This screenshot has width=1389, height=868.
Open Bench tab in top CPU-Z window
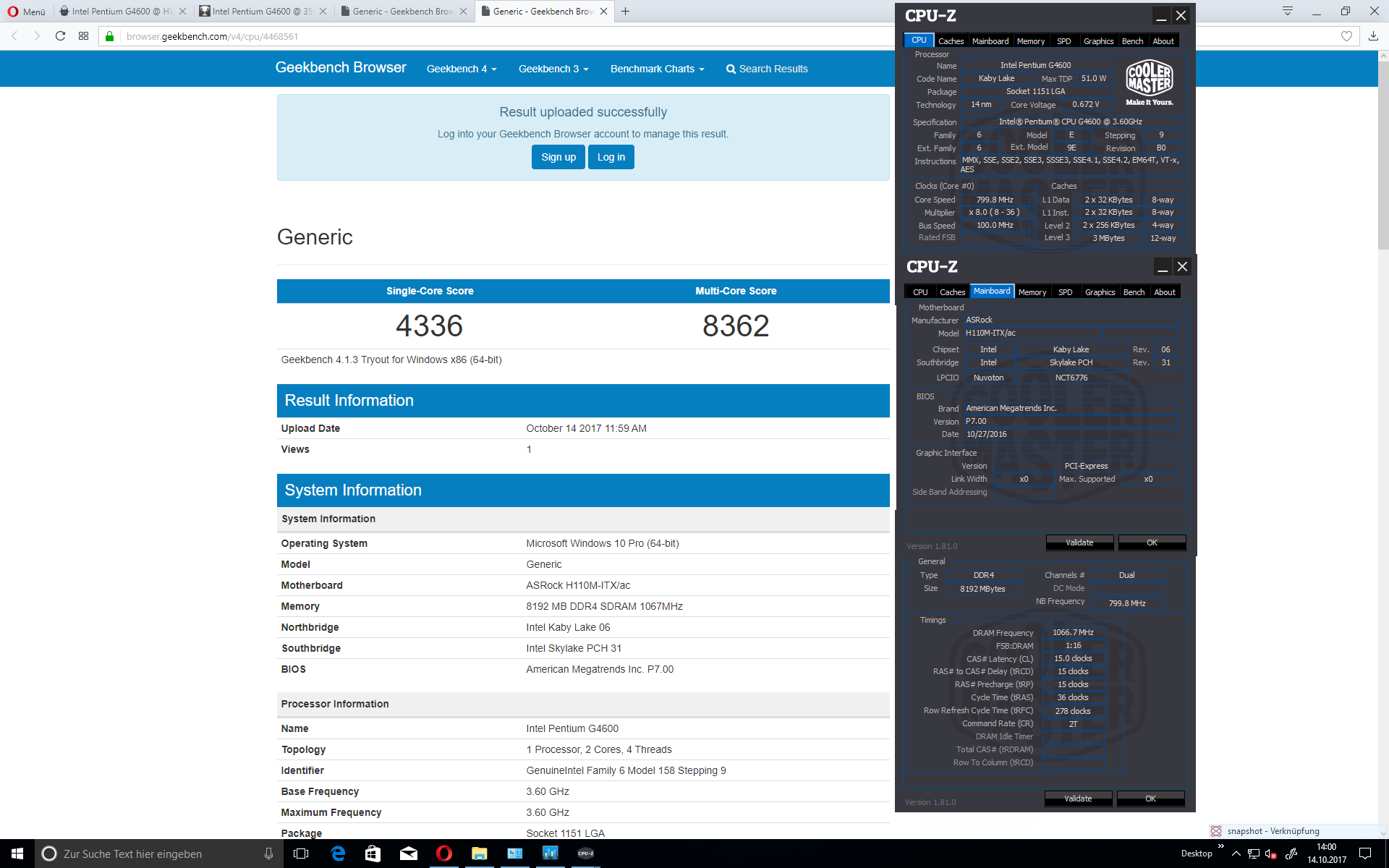1132,41
